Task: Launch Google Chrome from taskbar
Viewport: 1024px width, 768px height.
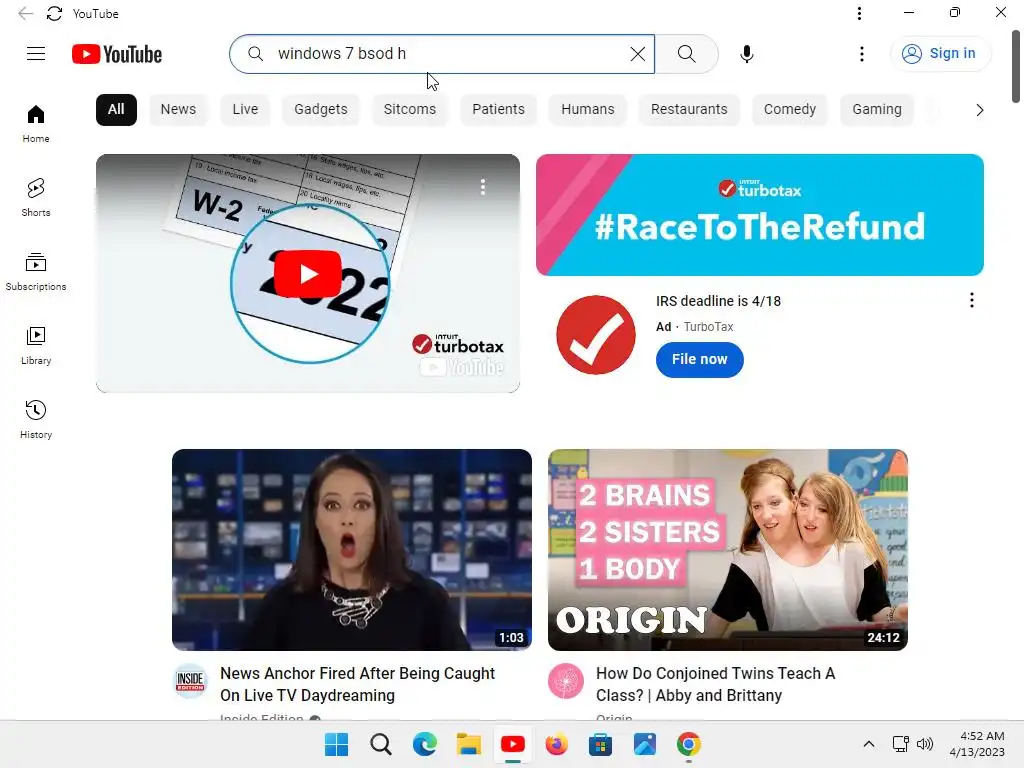Action: 688,744
